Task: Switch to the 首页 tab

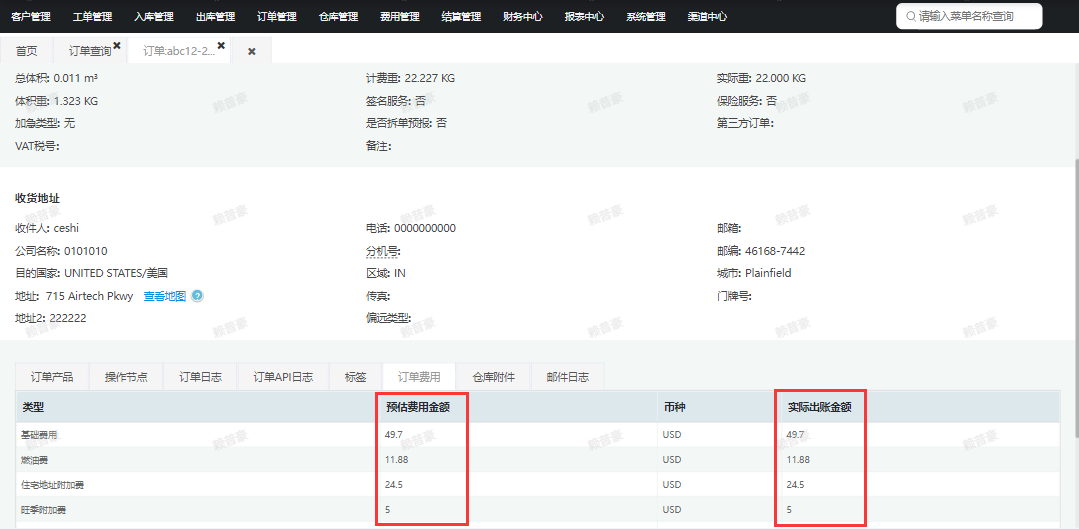Action: [x=27, y=52]
